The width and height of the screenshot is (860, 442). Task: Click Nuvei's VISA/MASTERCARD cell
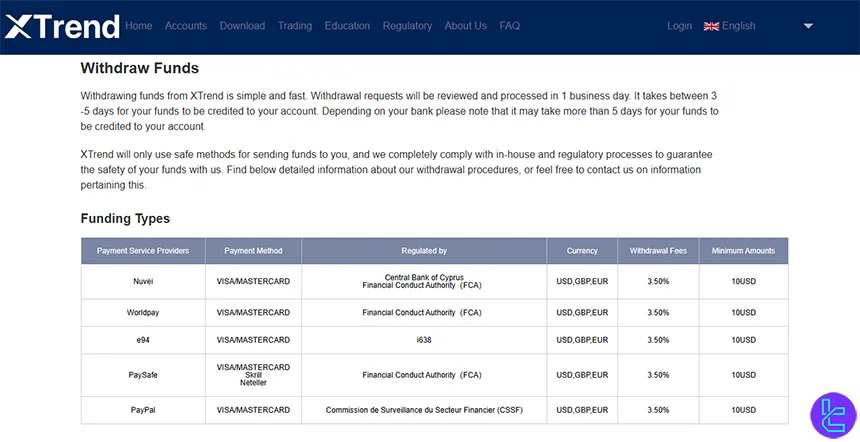(x=253, y=281)
